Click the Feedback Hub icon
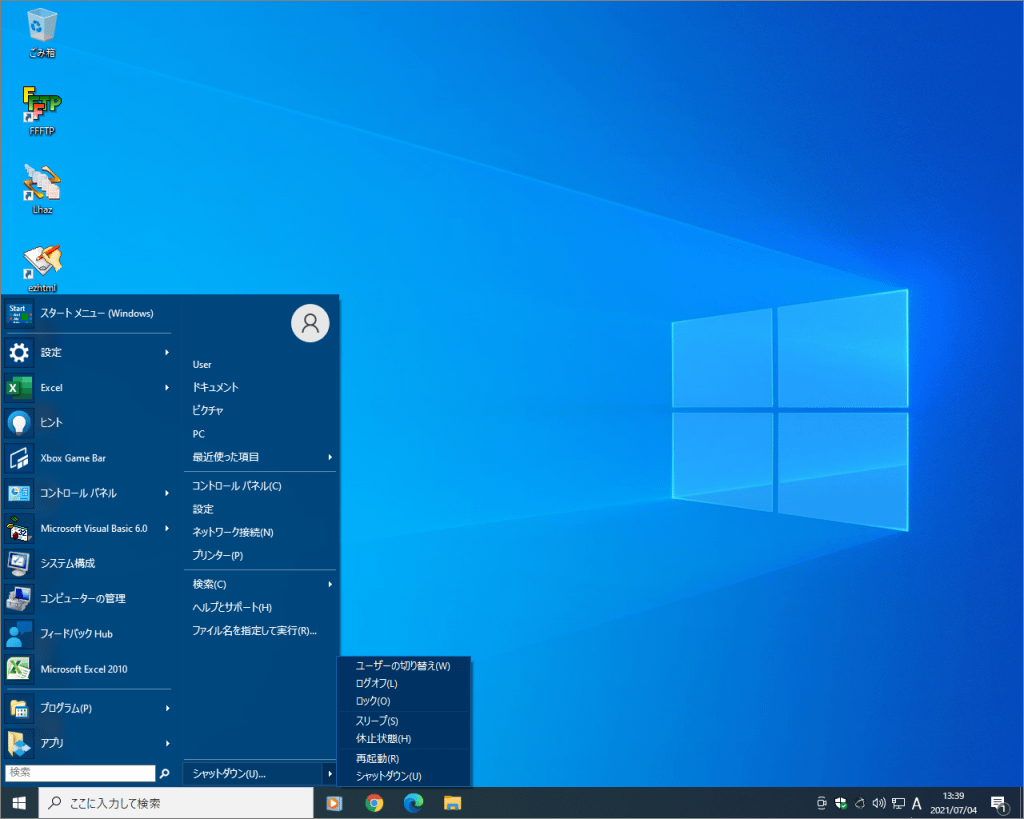This screenshot has width=1024, height=819. click(19, 634)
